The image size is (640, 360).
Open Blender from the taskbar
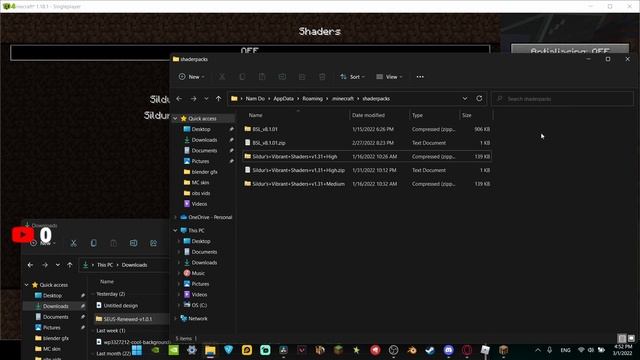(412, 350)
